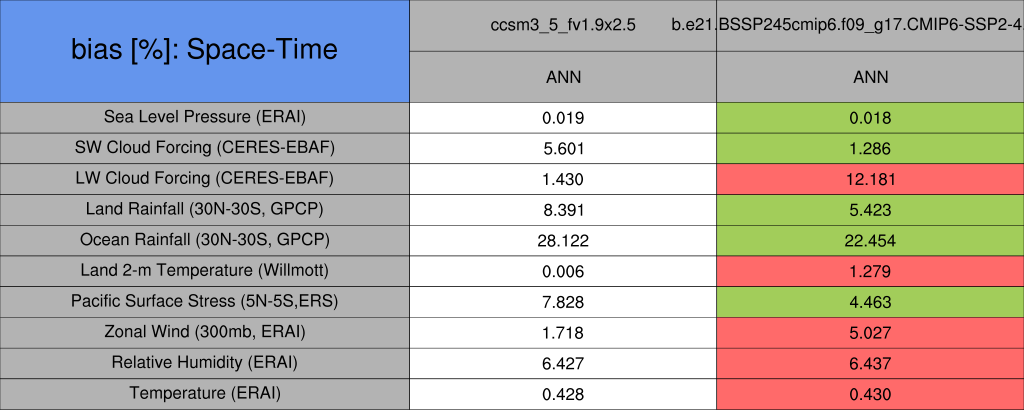This screenshot has height=410, width=1024.
Task: Click the Relative Humidity (ERAI) row label
Action: (204, 363)
